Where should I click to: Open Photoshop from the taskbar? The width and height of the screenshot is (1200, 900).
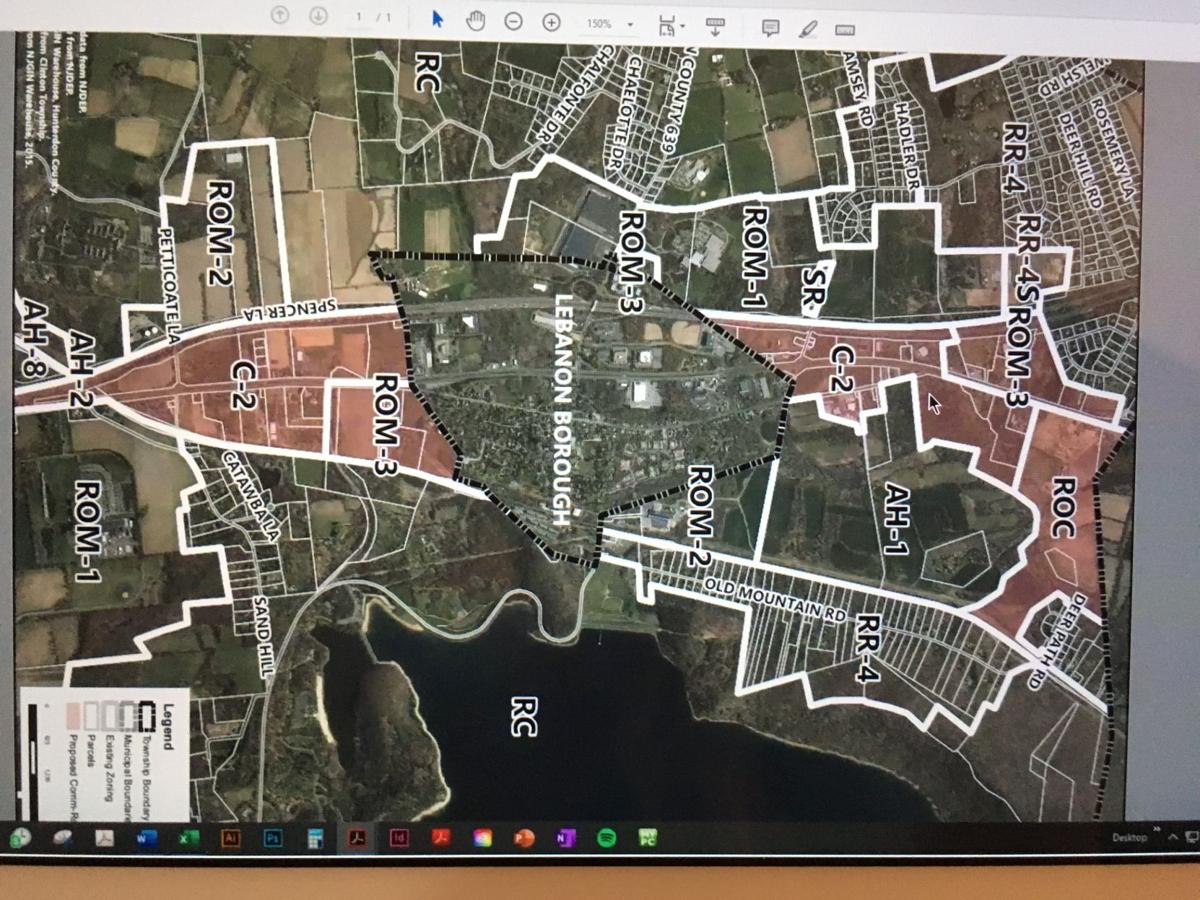(x=272, y=838)
